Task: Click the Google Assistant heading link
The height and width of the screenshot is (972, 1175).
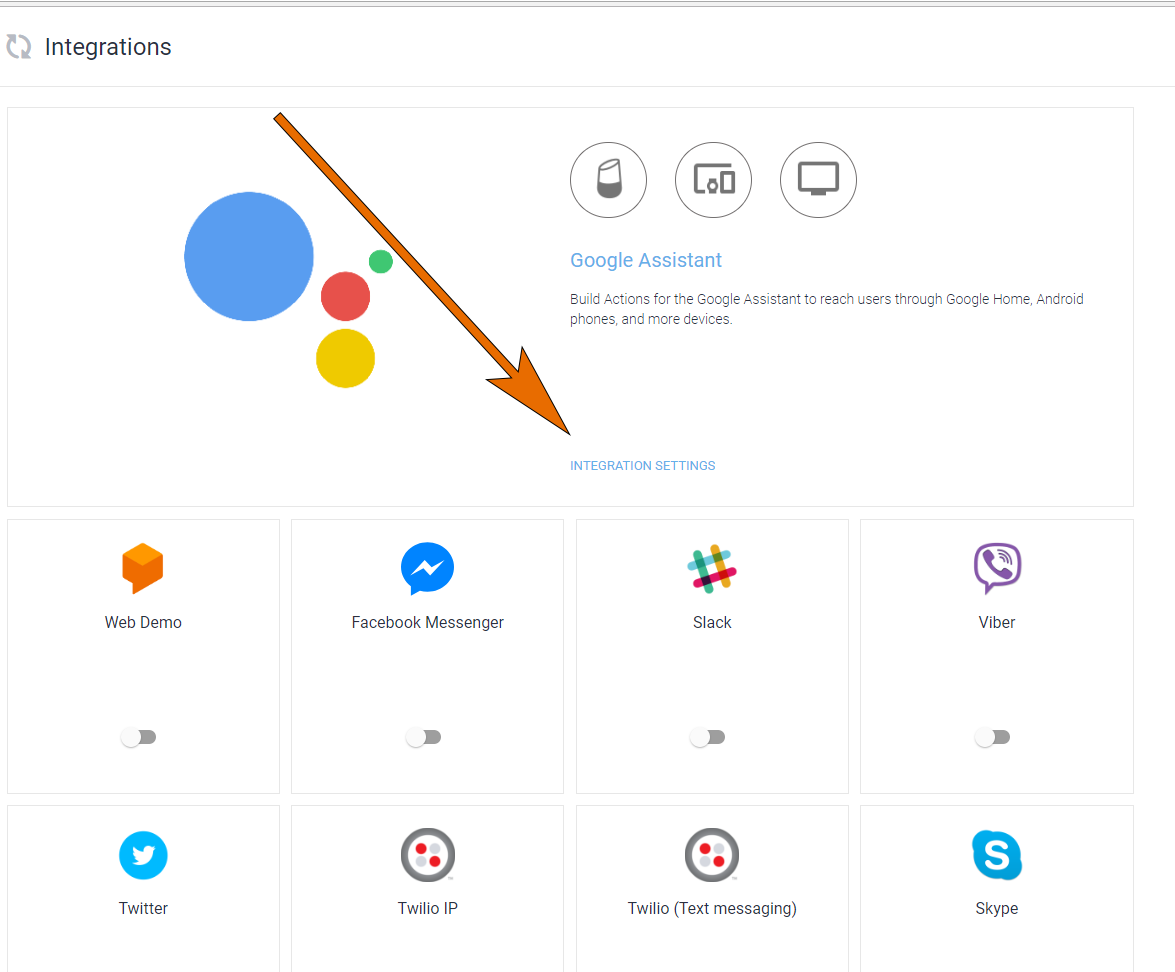Action: [x=646, y=260]
